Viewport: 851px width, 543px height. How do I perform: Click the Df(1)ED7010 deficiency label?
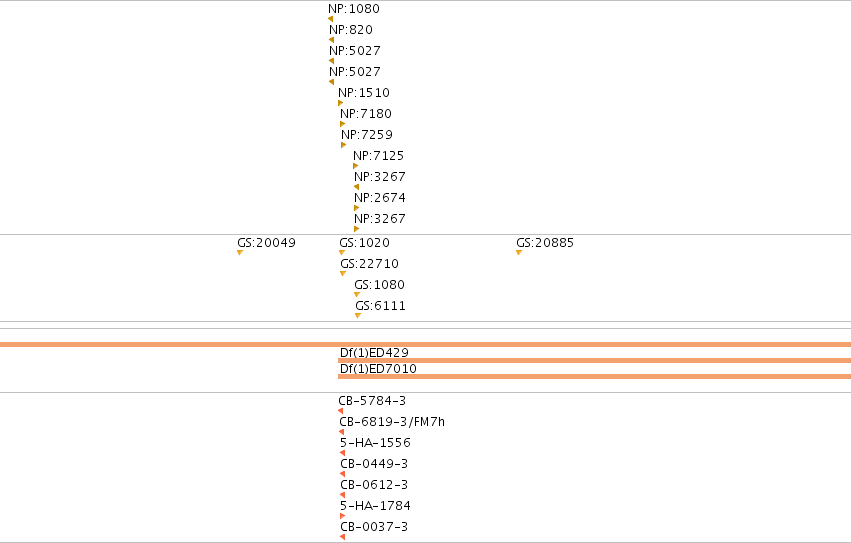378,369
